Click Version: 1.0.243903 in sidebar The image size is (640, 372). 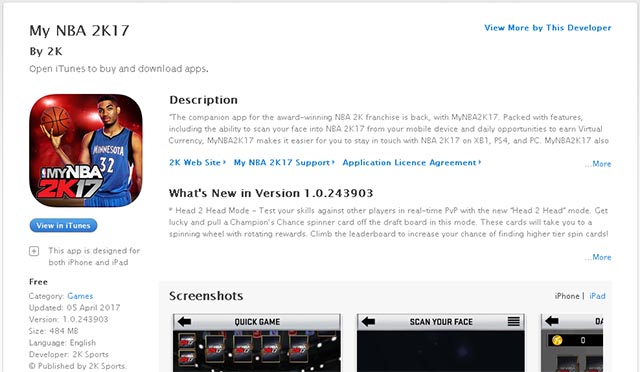tap(69, 319)
